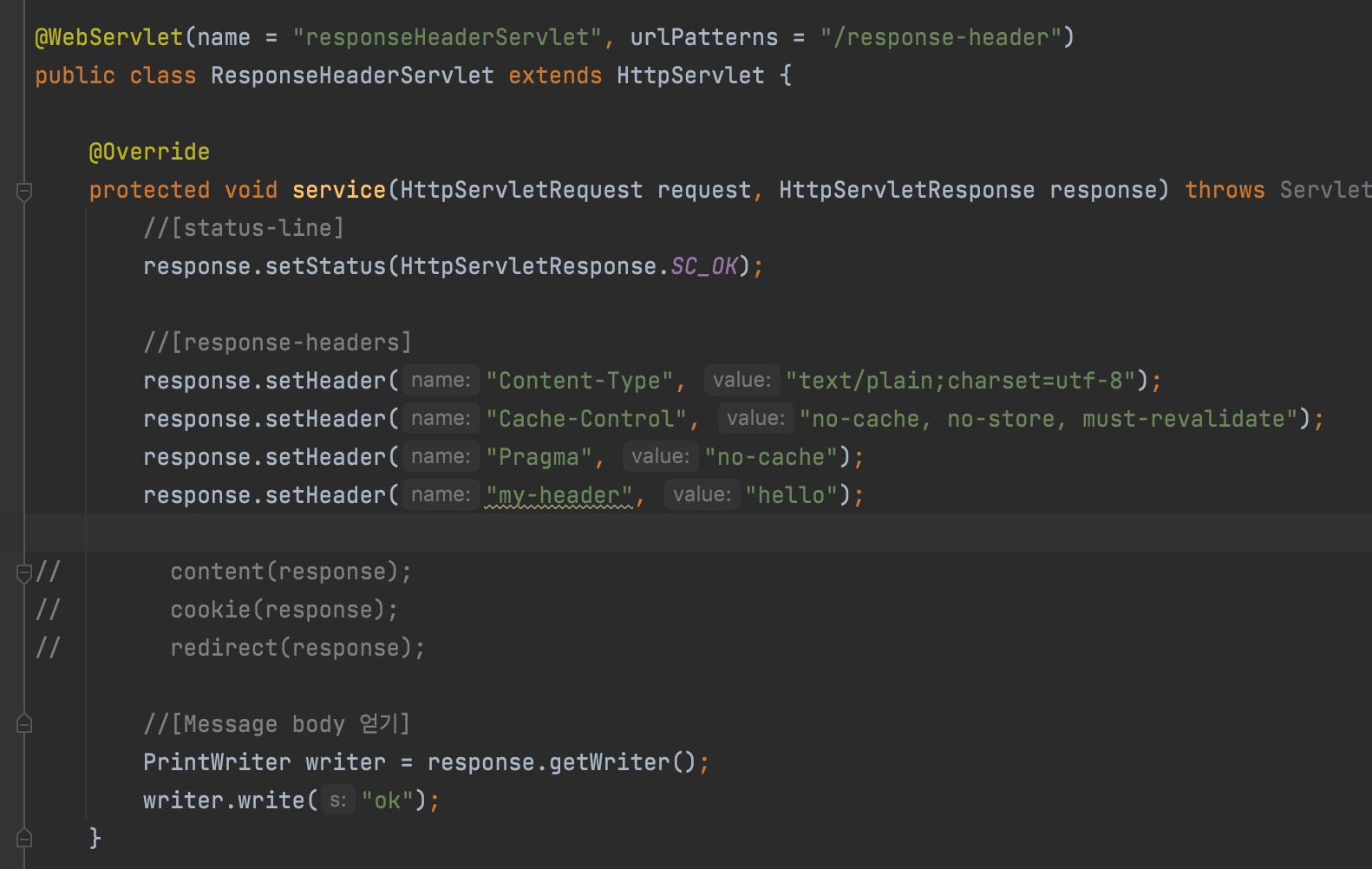This screenshot has height=869, width=1372.
Task: Click the @WebServlet annotation
Action: tap(108, 37)
